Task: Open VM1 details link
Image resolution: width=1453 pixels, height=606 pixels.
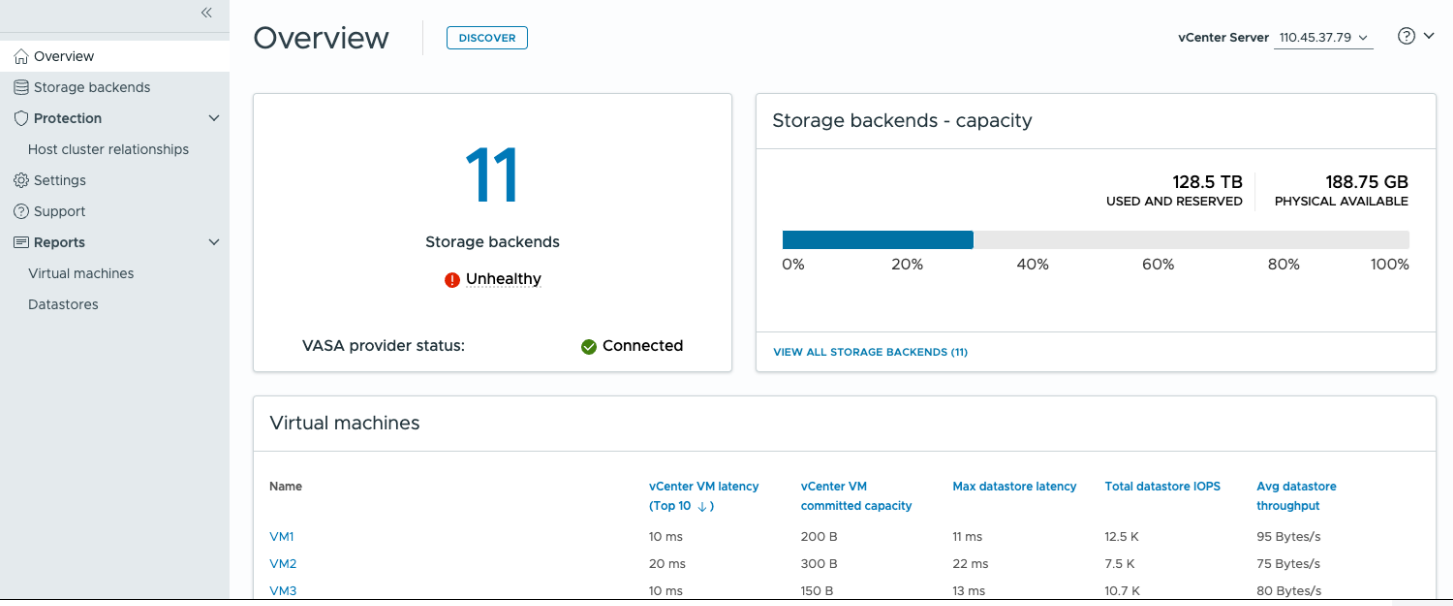Action: click(281, 536)
